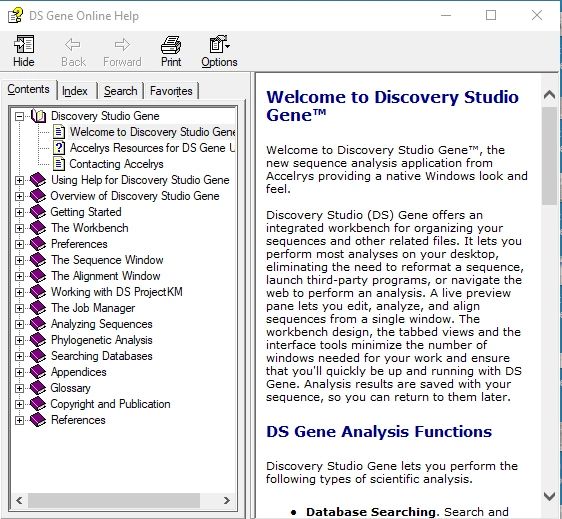The width and height of the screenshot is (562, 519).
Task: Click purple book icon for The Sequence Window
Action: click(38, 260)
